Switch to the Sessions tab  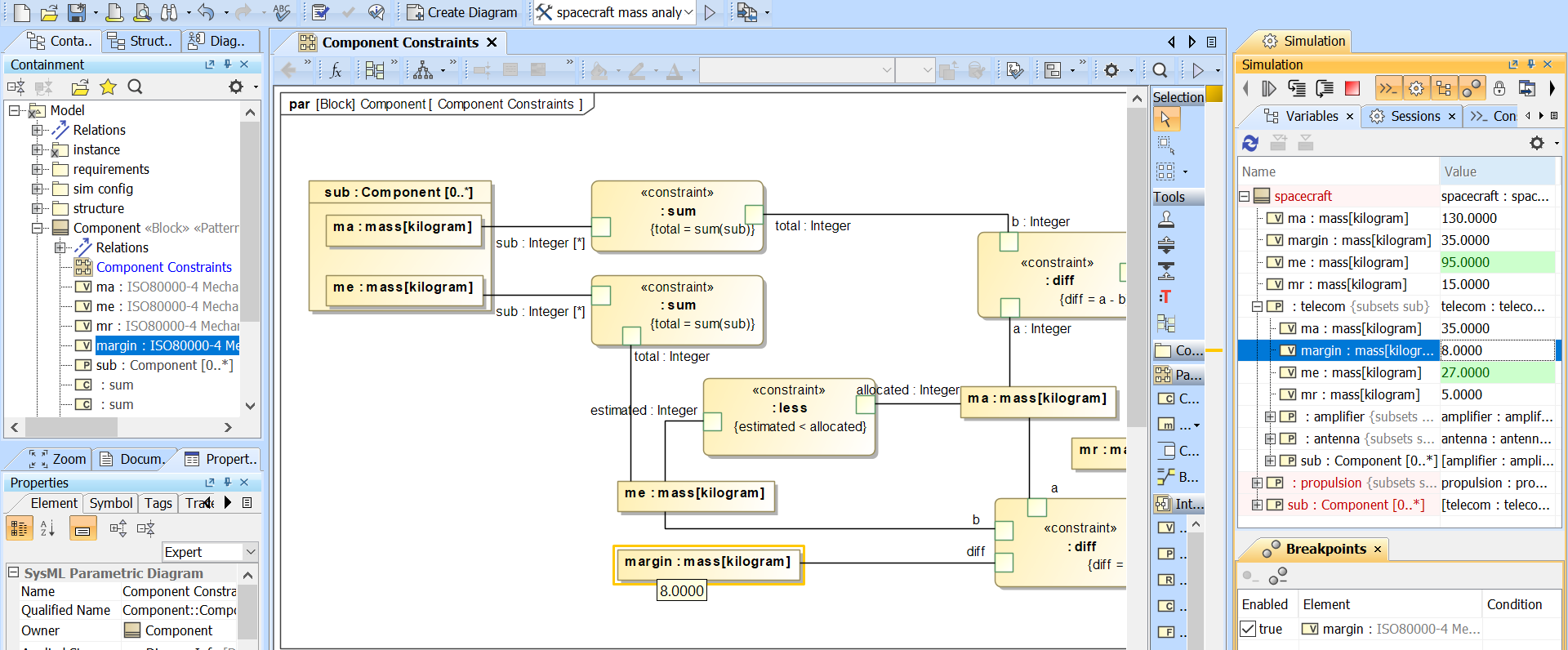(x=1414, y=116)
